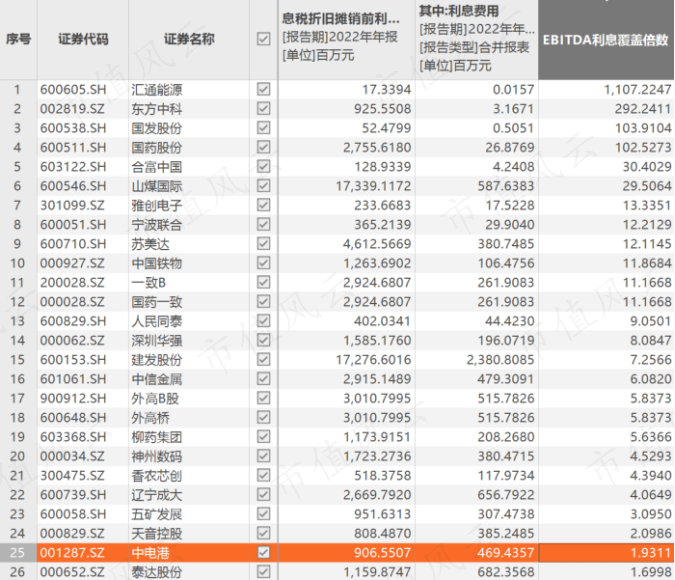Toggle the checkbox in the 中国铁物 row
675x580 pixels.
point(263,263)
